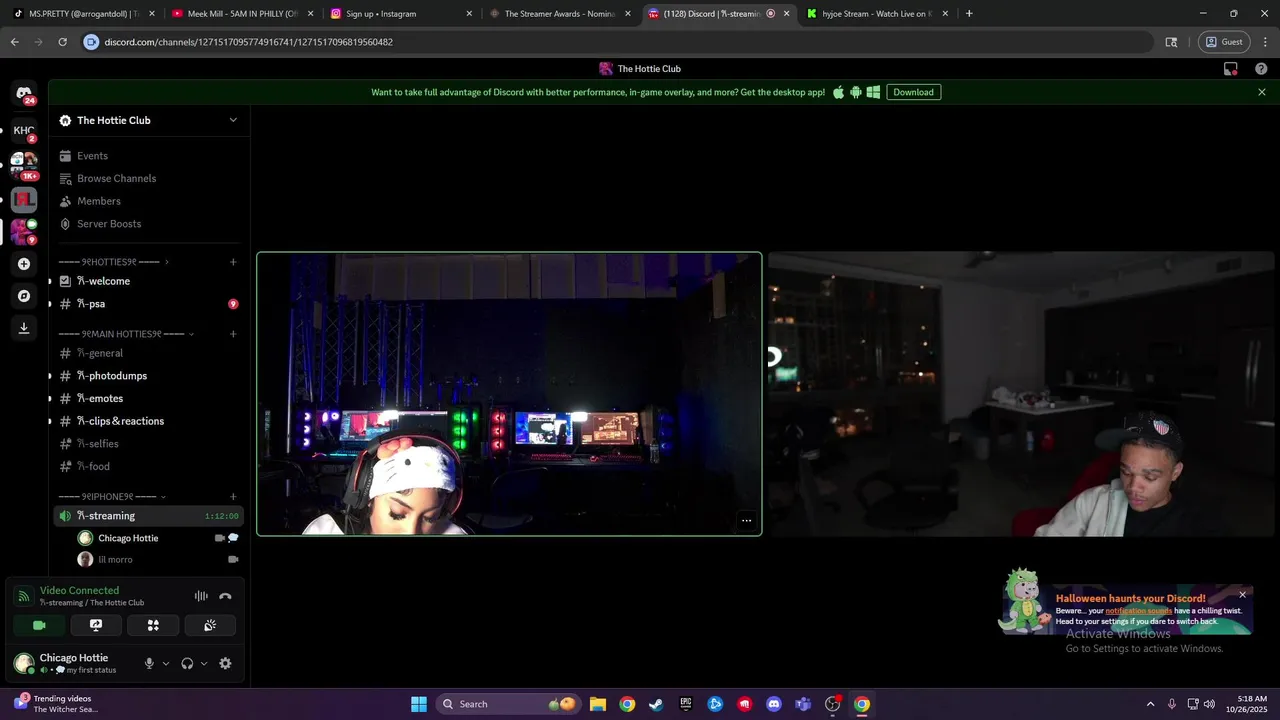Viewport: 1280px width, 720px height.
Task: Open the general channel
Action: [x=148, y=353]
